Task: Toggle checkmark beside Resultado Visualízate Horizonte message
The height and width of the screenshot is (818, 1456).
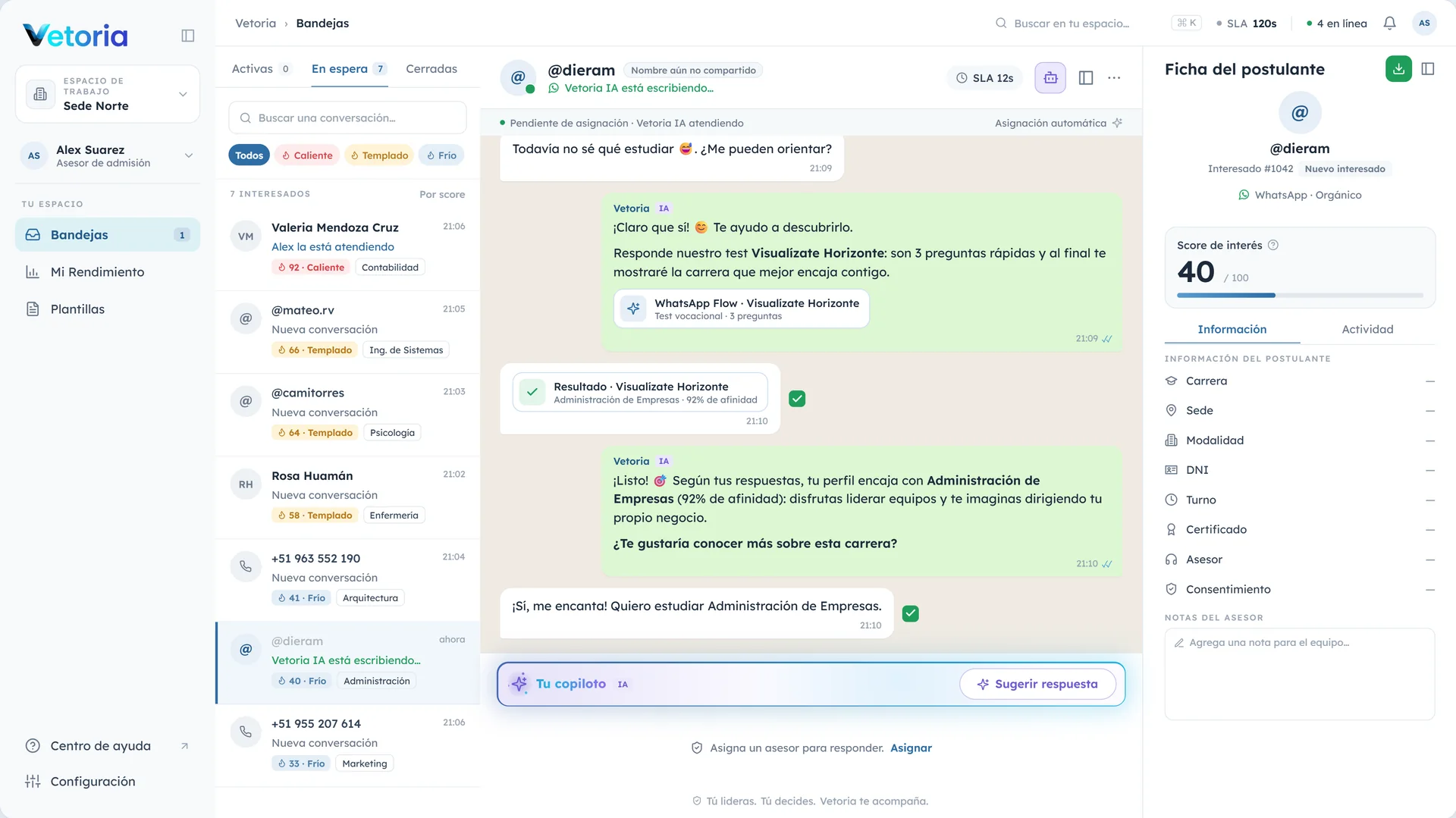Action: coord(797,399)
